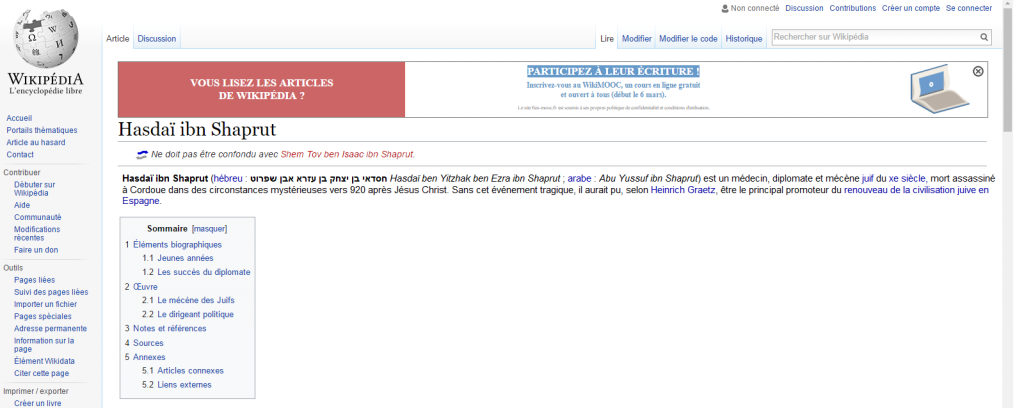The width and height of the screenshot is (1024, 408).
Task: Click the Outils sidebar heading
Action: pyautogui.click(x=13, y=268)
